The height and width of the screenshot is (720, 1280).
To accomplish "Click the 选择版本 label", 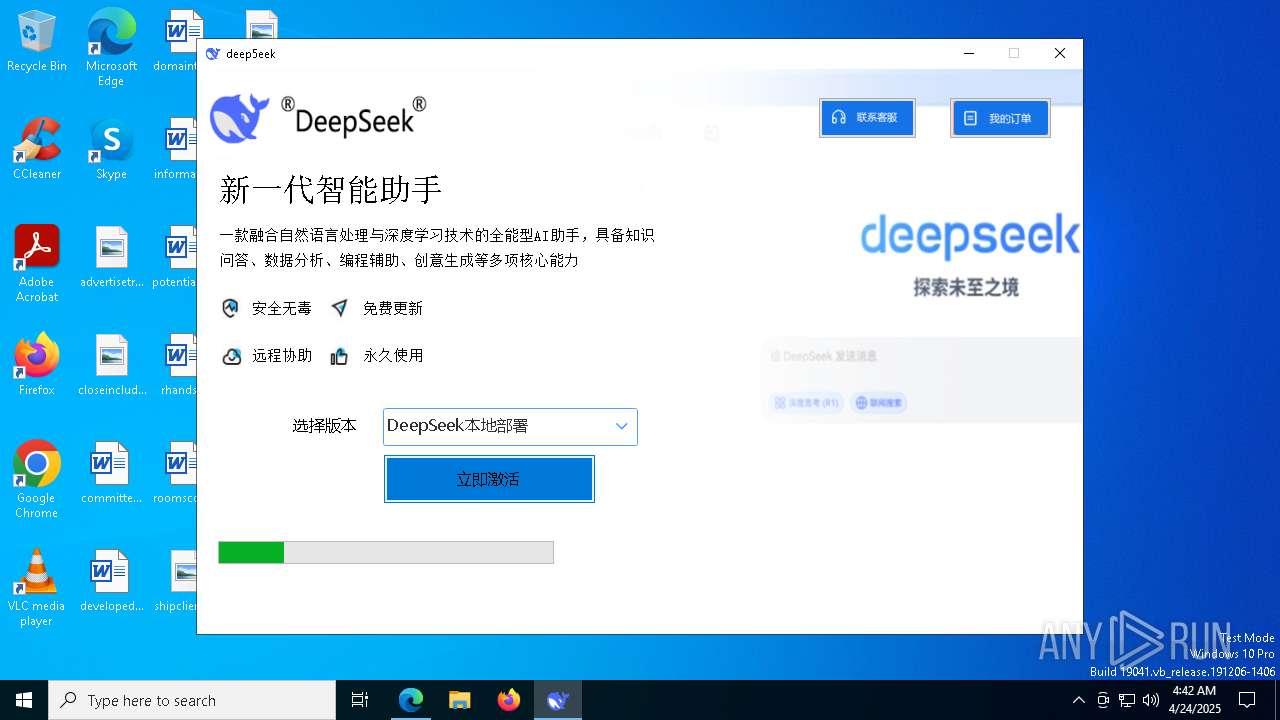I will (x=324, y=426).
